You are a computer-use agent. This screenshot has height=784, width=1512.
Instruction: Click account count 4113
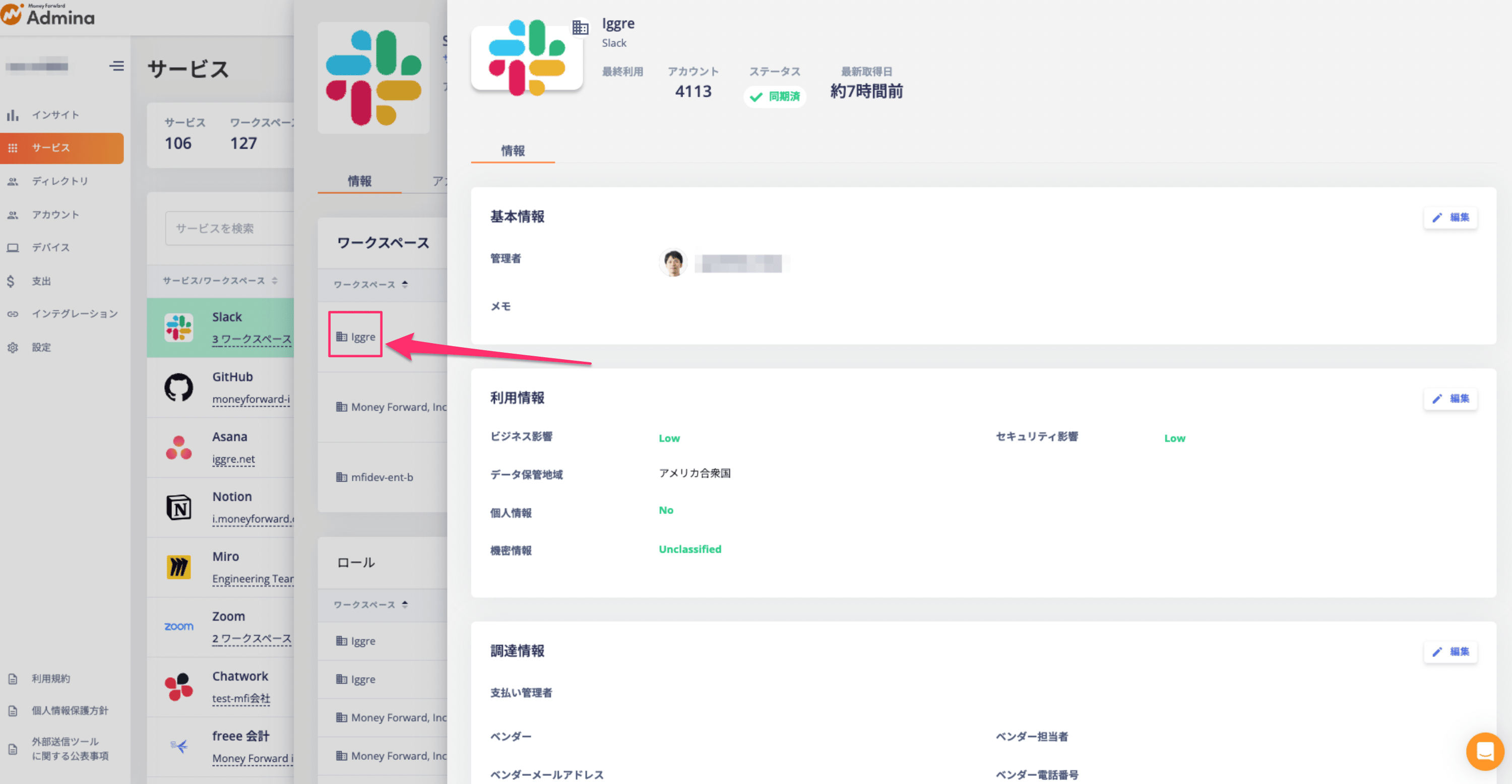(x=693, y=92)
